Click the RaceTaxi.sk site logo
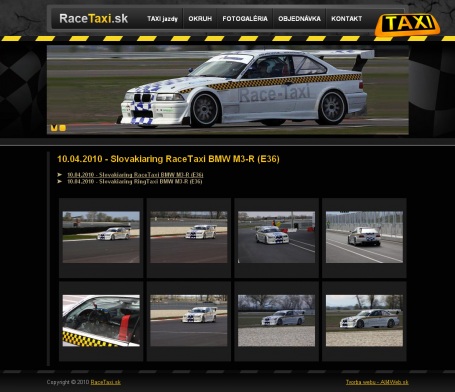The width and height of the screenshot is (455, 392). 93,19
